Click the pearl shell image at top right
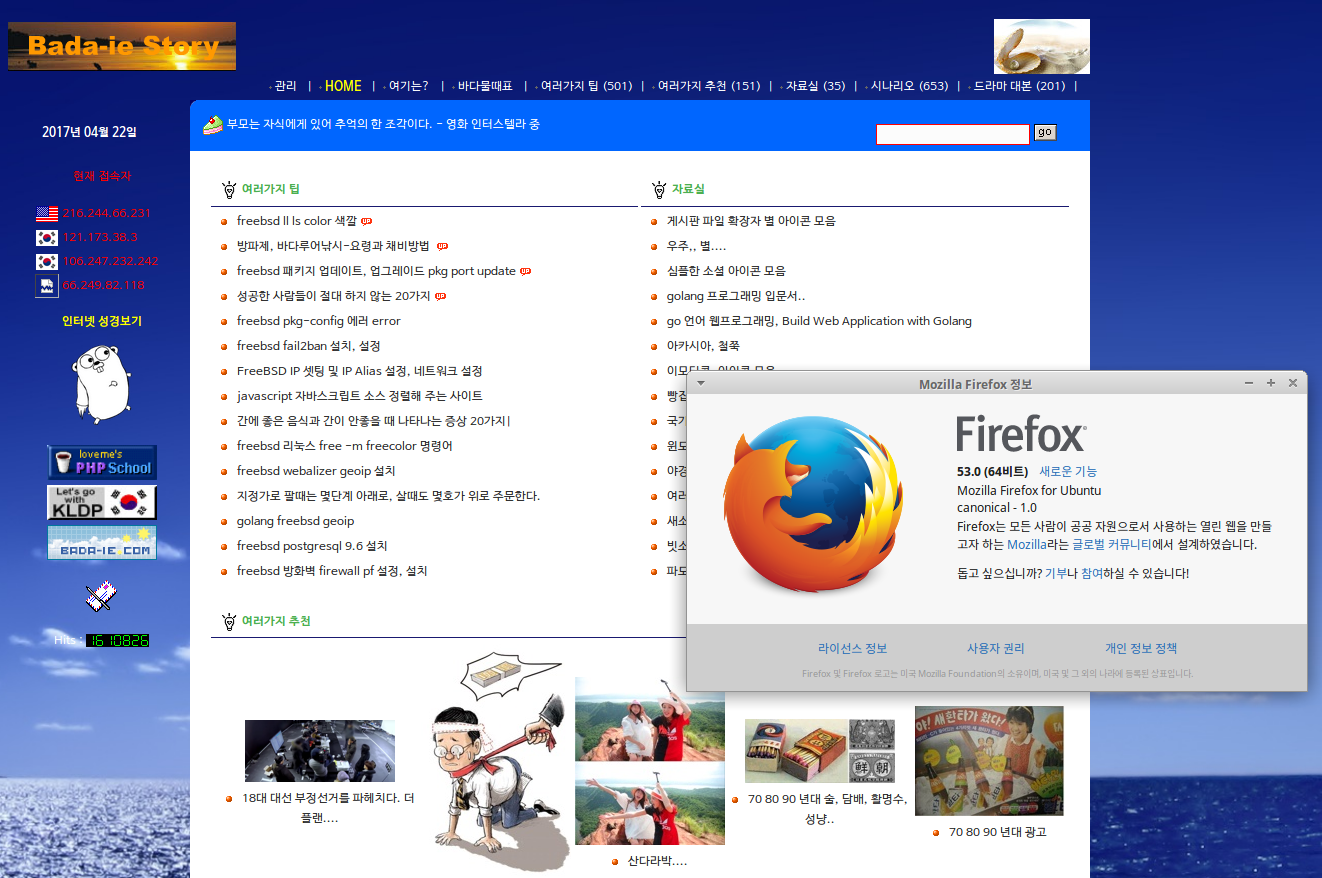1322x878 pixels. [1041, 46]
